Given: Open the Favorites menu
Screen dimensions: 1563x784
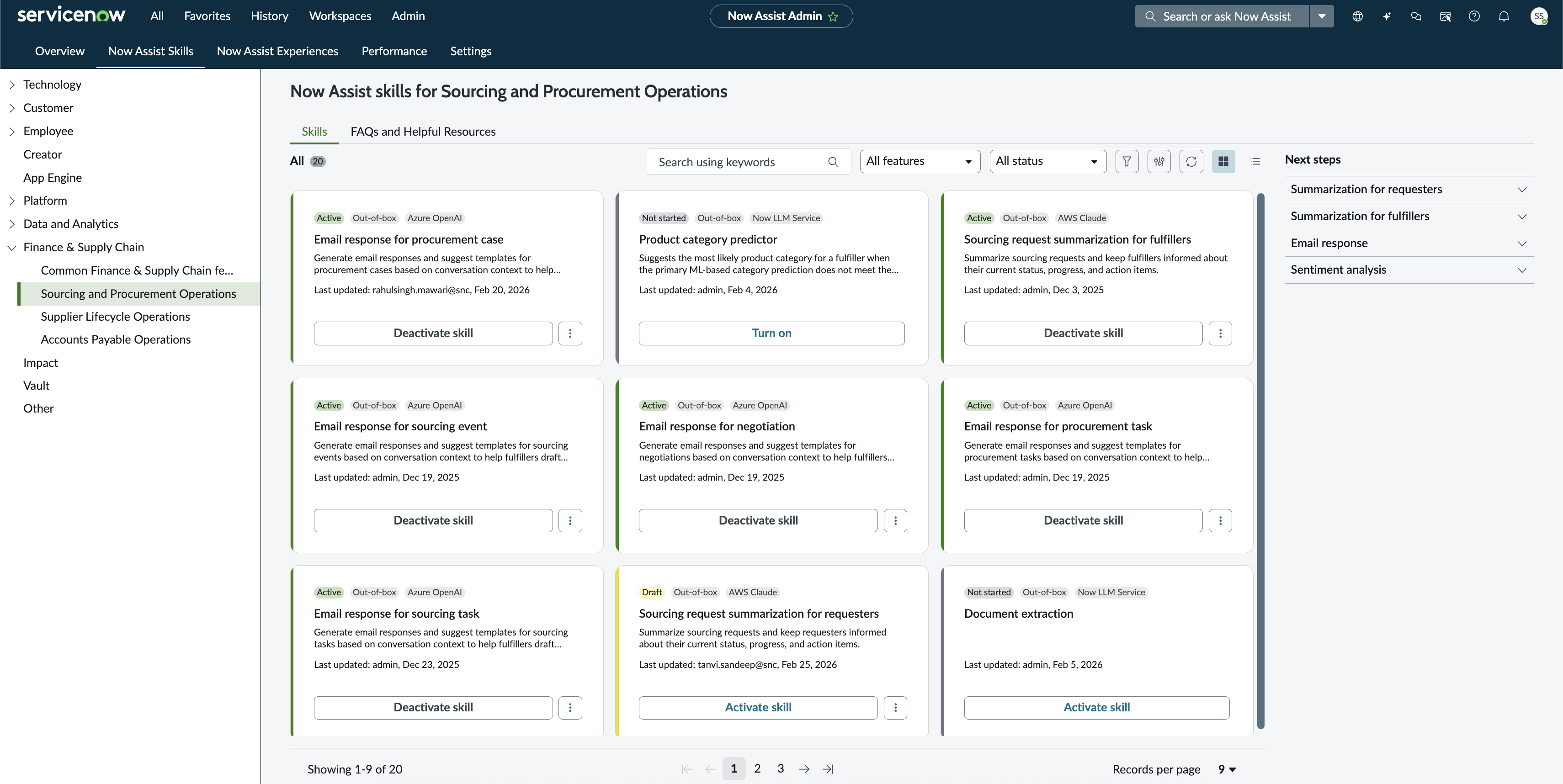Looking at the screenshot, I should [x=207, y=16].
